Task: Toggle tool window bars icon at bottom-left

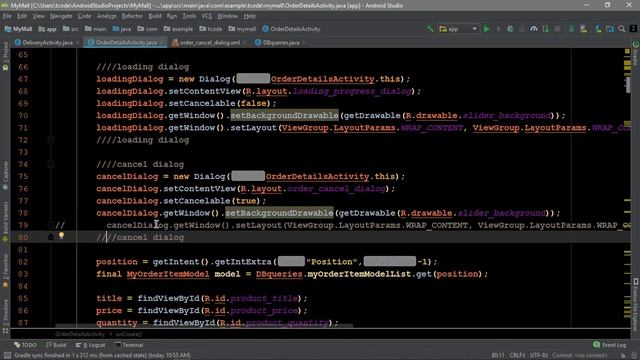Action: (7, 356)
